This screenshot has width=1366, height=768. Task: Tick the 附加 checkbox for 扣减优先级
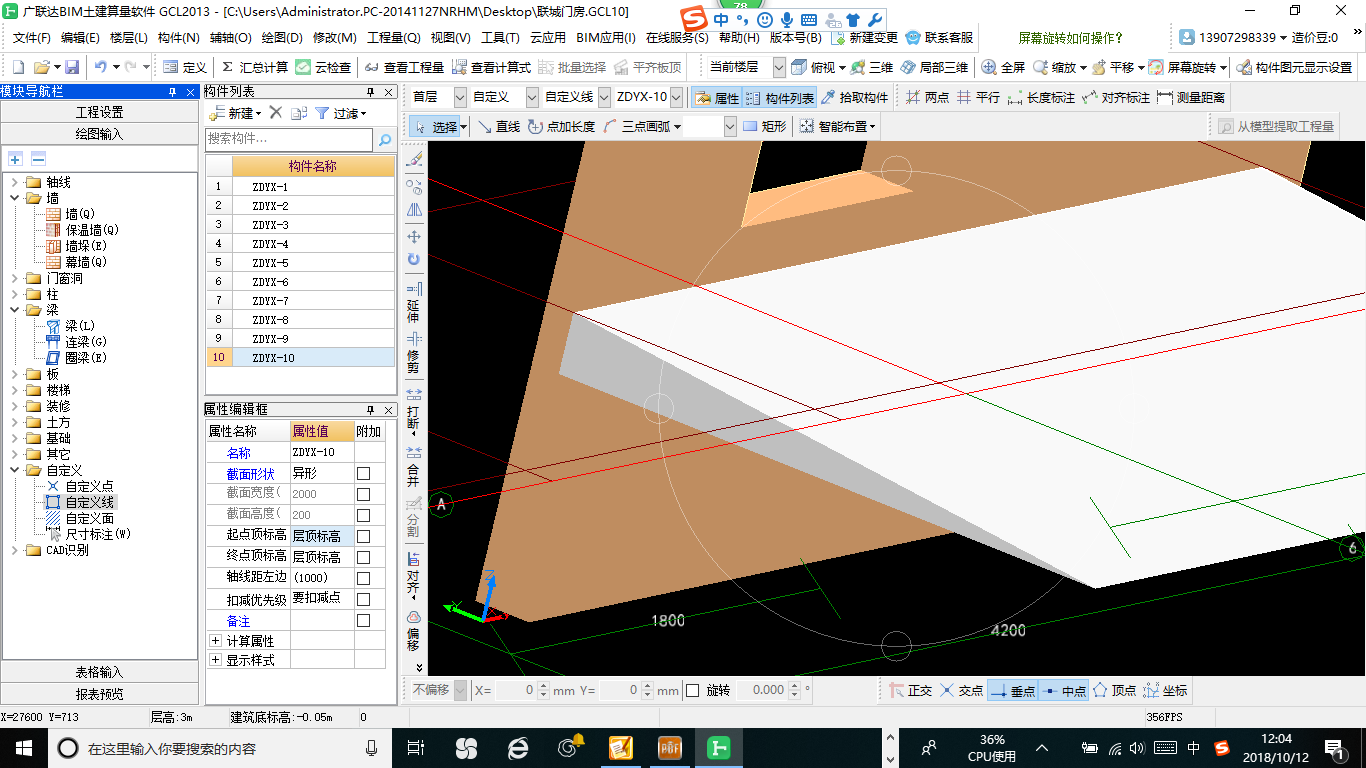click(x=364, y=599)
